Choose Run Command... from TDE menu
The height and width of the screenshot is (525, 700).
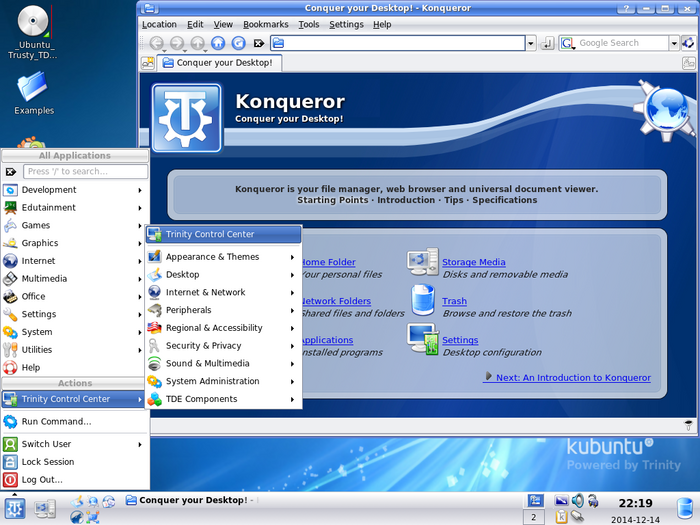pyautogui.click(x=75, y=421)
